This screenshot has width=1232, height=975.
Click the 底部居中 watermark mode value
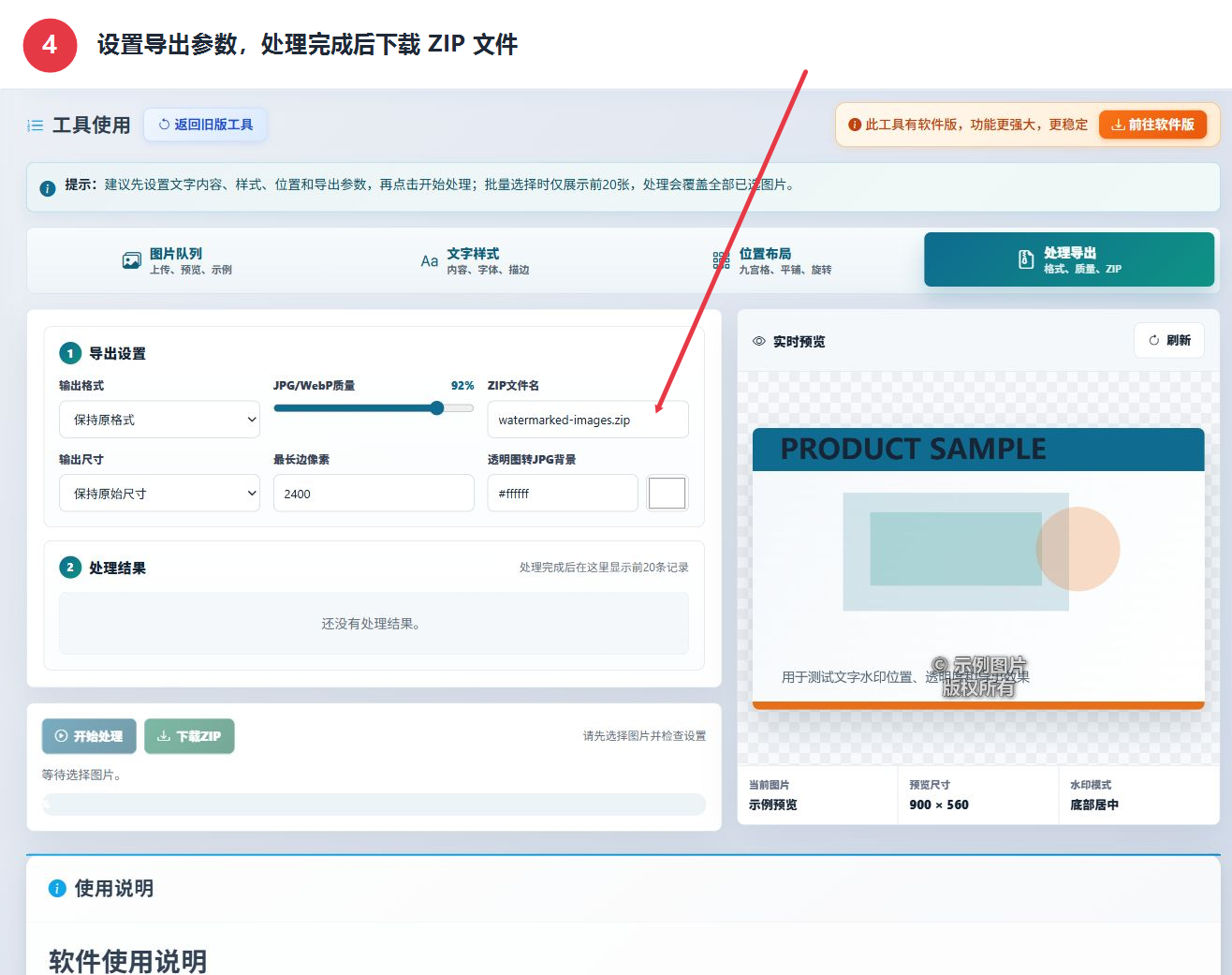[x=1094, y=805]
